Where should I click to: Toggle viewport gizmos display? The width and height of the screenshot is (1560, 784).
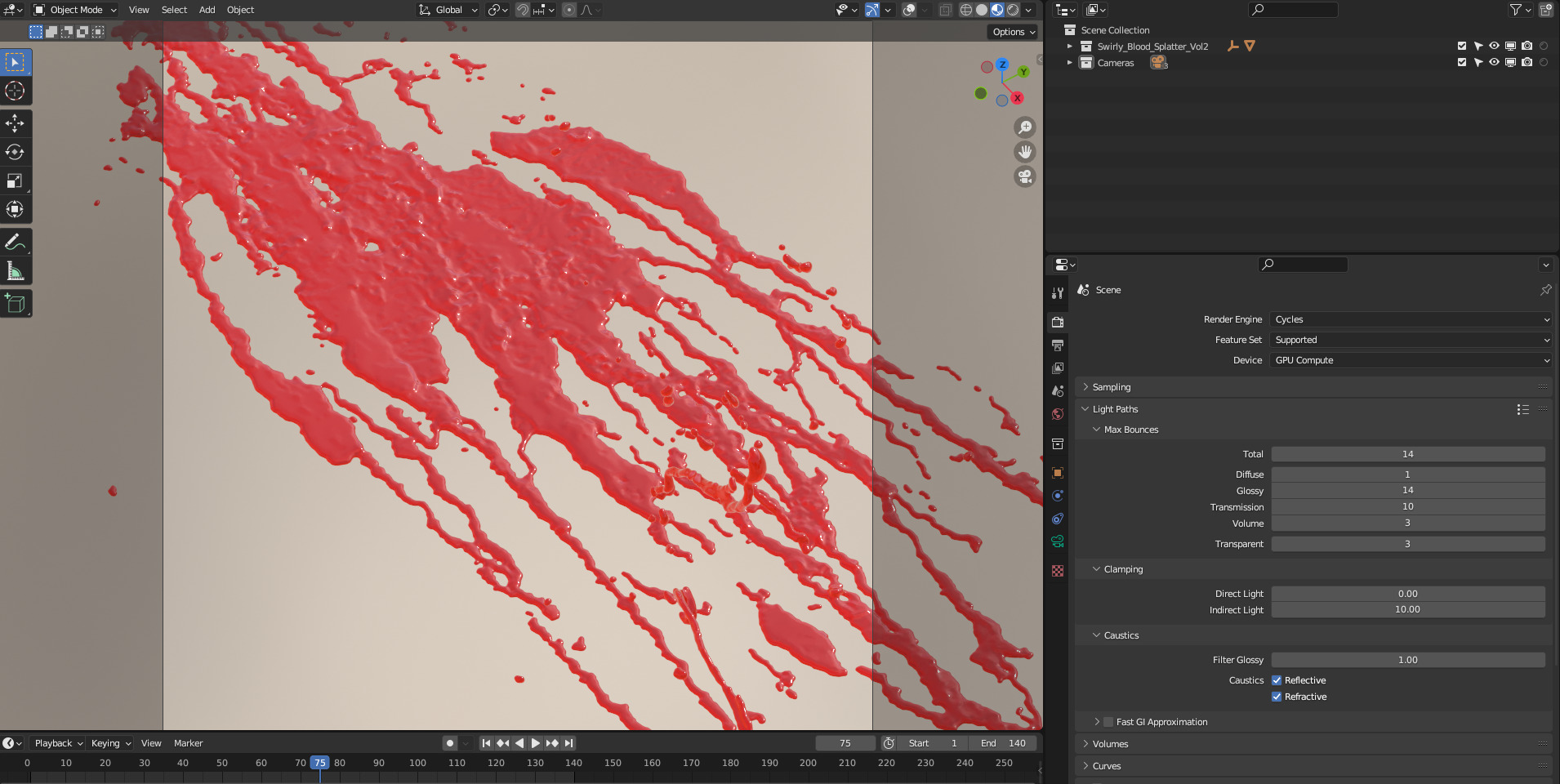872,10
